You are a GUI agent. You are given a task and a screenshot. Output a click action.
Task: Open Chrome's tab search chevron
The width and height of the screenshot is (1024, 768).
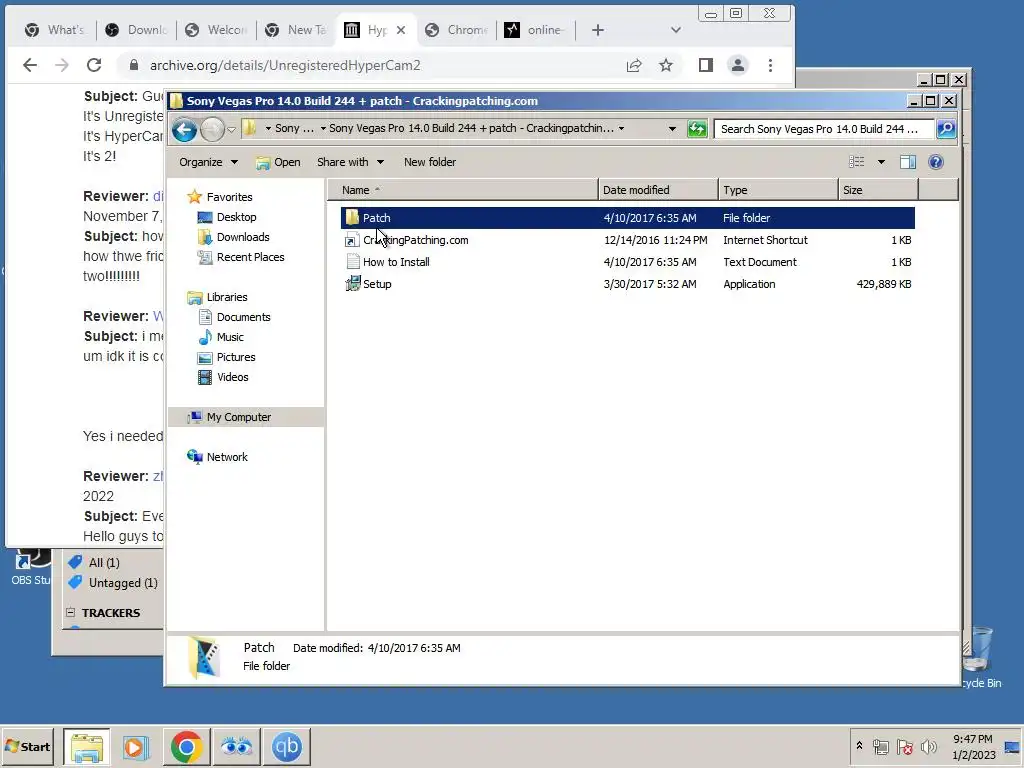676,30
